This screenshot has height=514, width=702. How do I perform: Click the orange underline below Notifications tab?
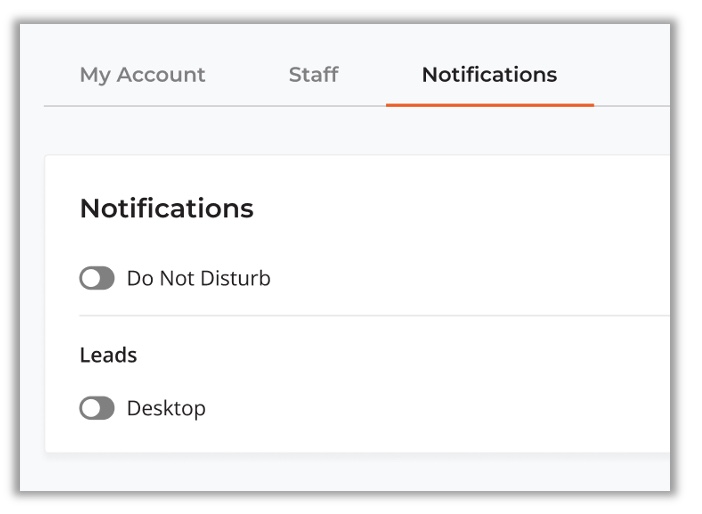(x=489, y=104)
